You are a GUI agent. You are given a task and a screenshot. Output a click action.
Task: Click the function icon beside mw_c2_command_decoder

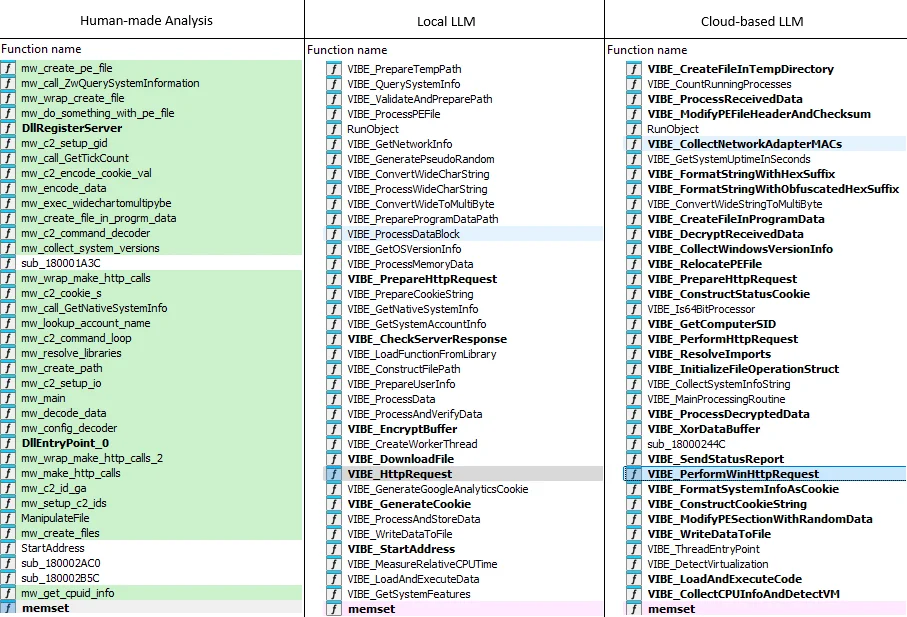tap(8, 233)
